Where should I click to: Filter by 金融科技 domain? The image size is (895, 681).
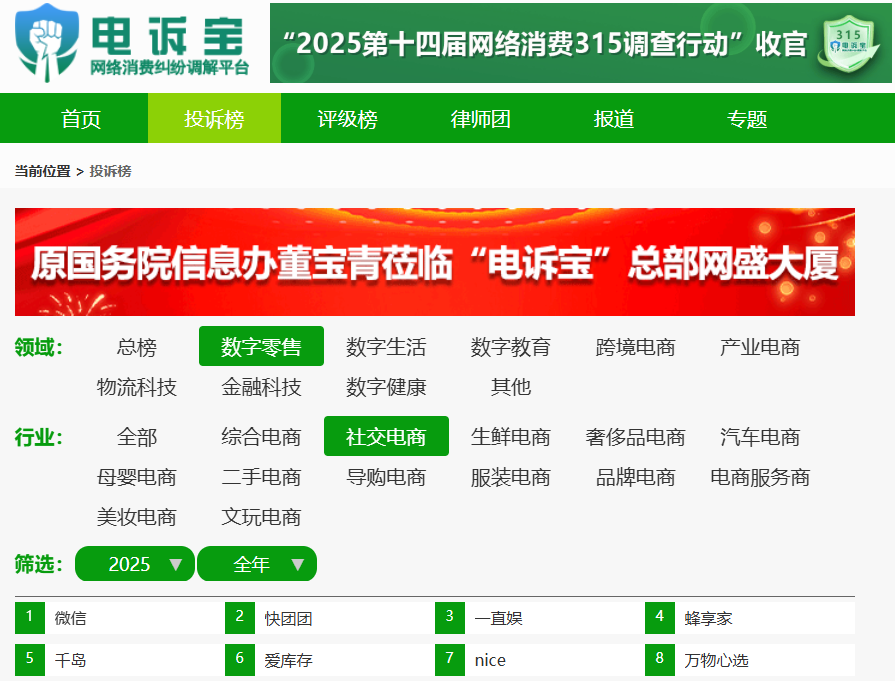click(261, 387)
